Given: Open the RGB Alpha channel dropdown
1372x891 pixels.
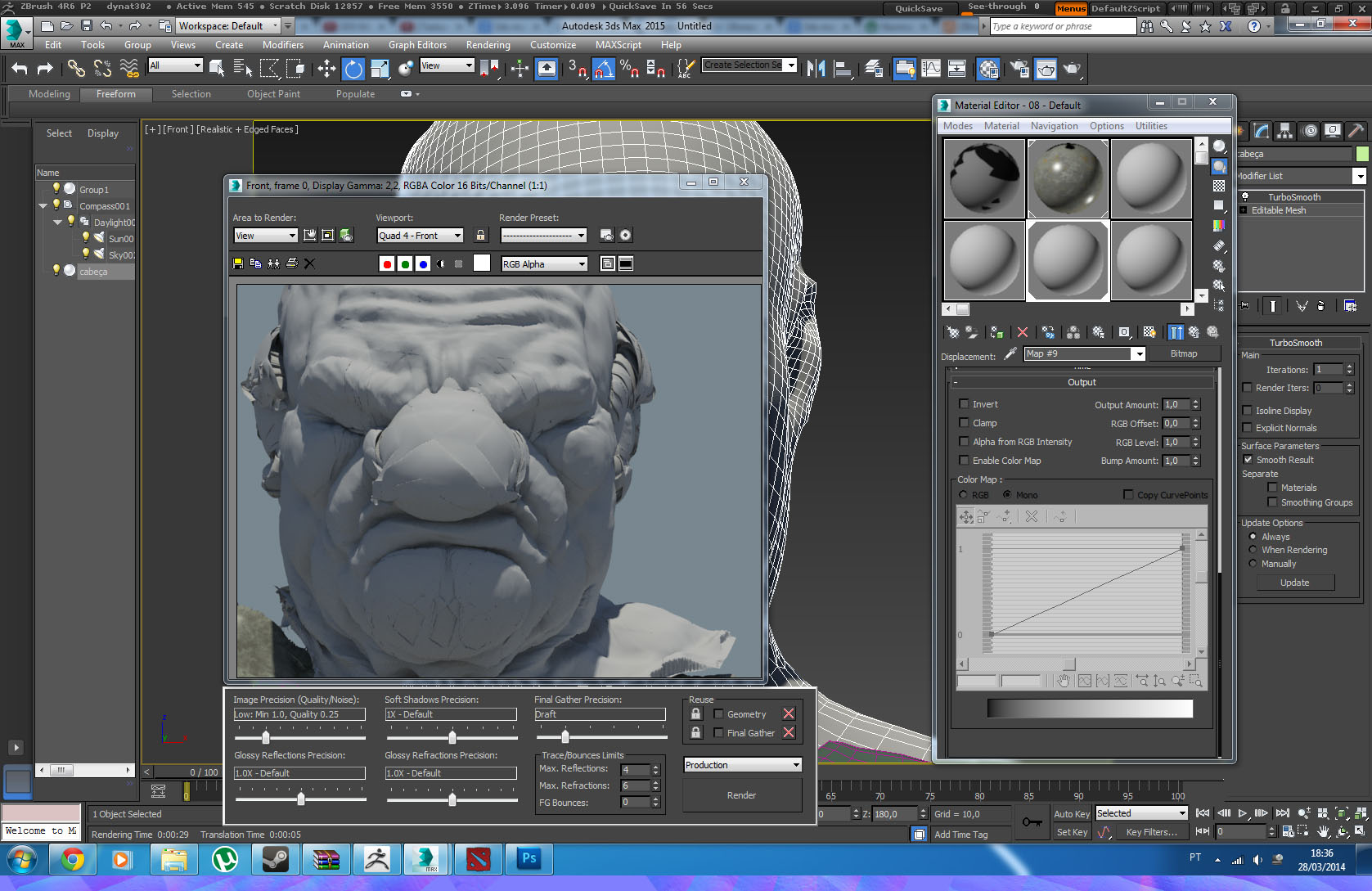Looking at the screenshot, I should pyautogui.click(x=544, y=264).
